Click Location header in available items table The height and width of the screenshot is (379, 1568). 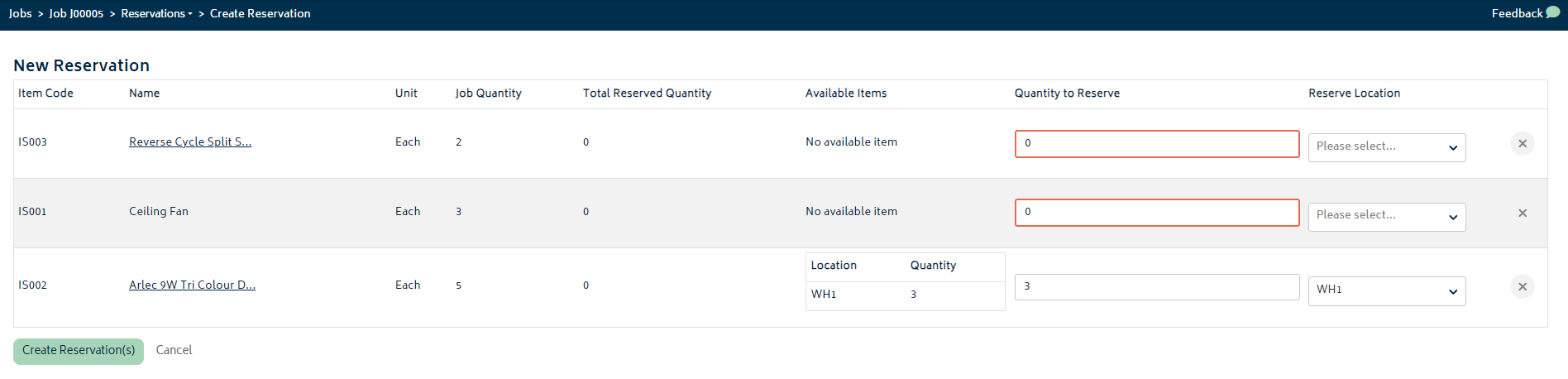834,265
